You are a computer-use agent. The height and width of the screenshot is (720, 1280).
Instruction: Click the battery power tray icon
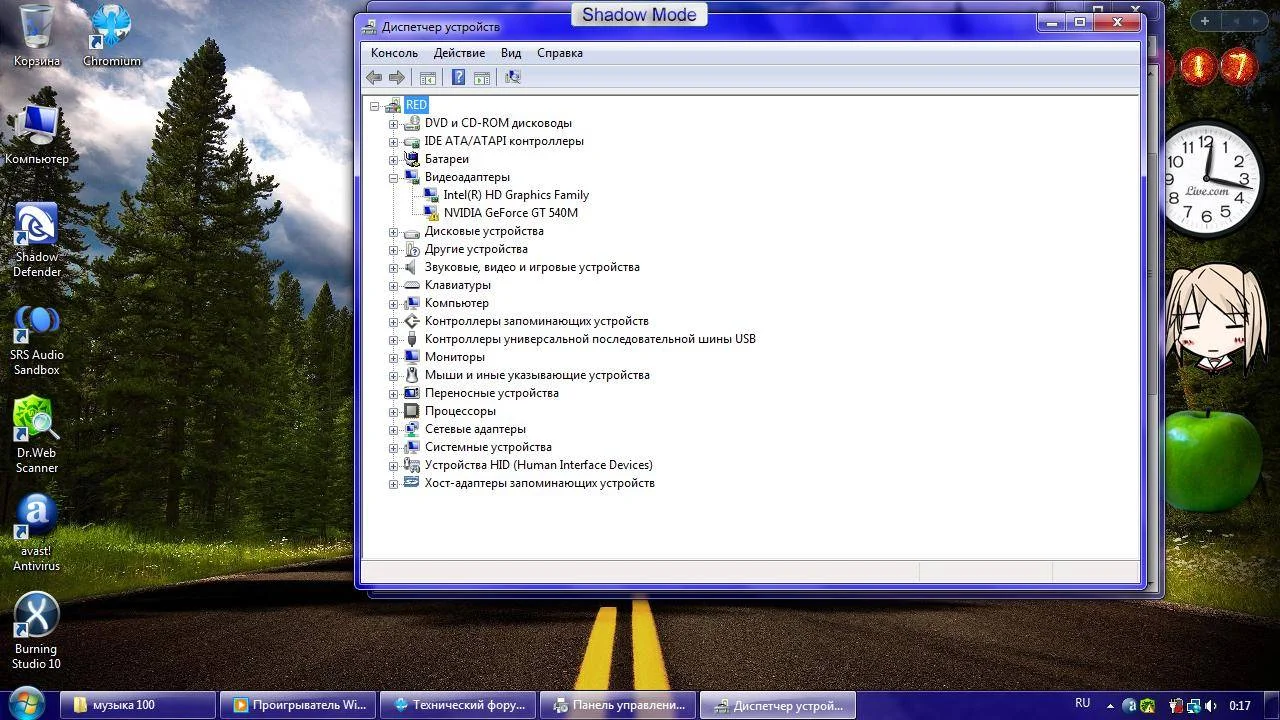1176,705
